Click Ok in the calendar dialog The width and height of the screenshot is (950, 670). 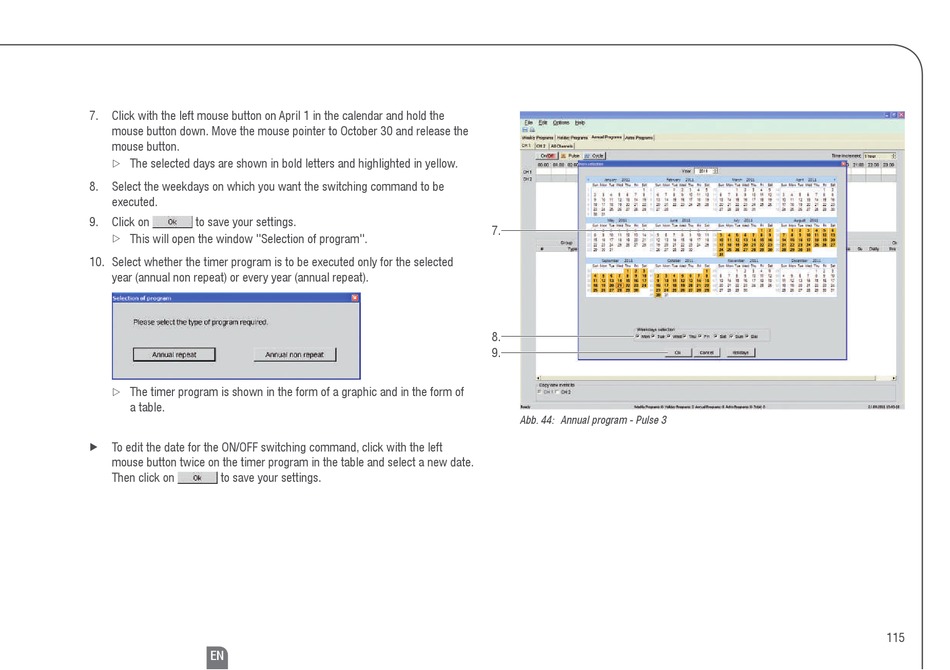pos(678,353)
